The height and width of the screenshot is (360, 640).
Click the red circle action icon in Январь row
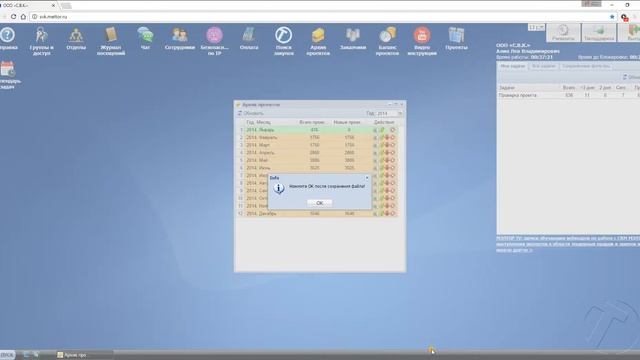pos(393,130)
